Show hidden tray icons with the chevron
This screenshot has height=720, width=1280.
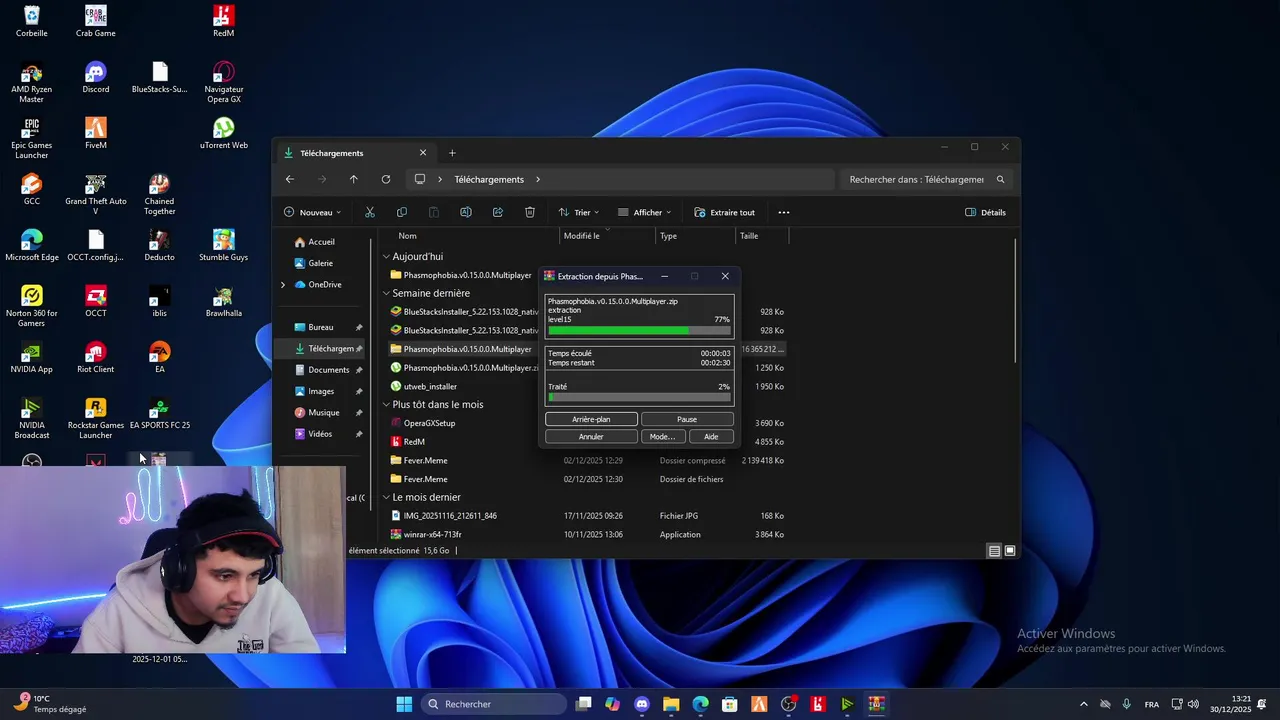coord(1083,704)
